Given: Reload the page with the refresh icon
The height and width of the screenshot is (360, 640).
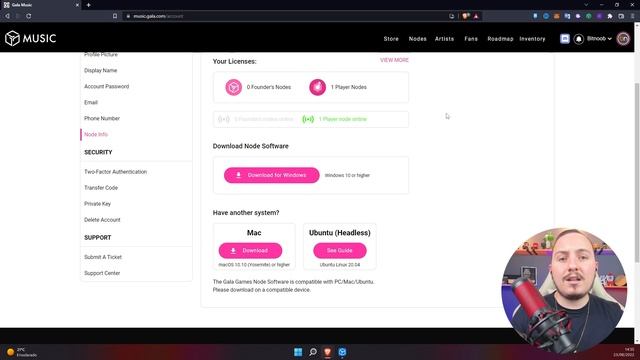Looking at the screenshot, I should coord(29,16).
